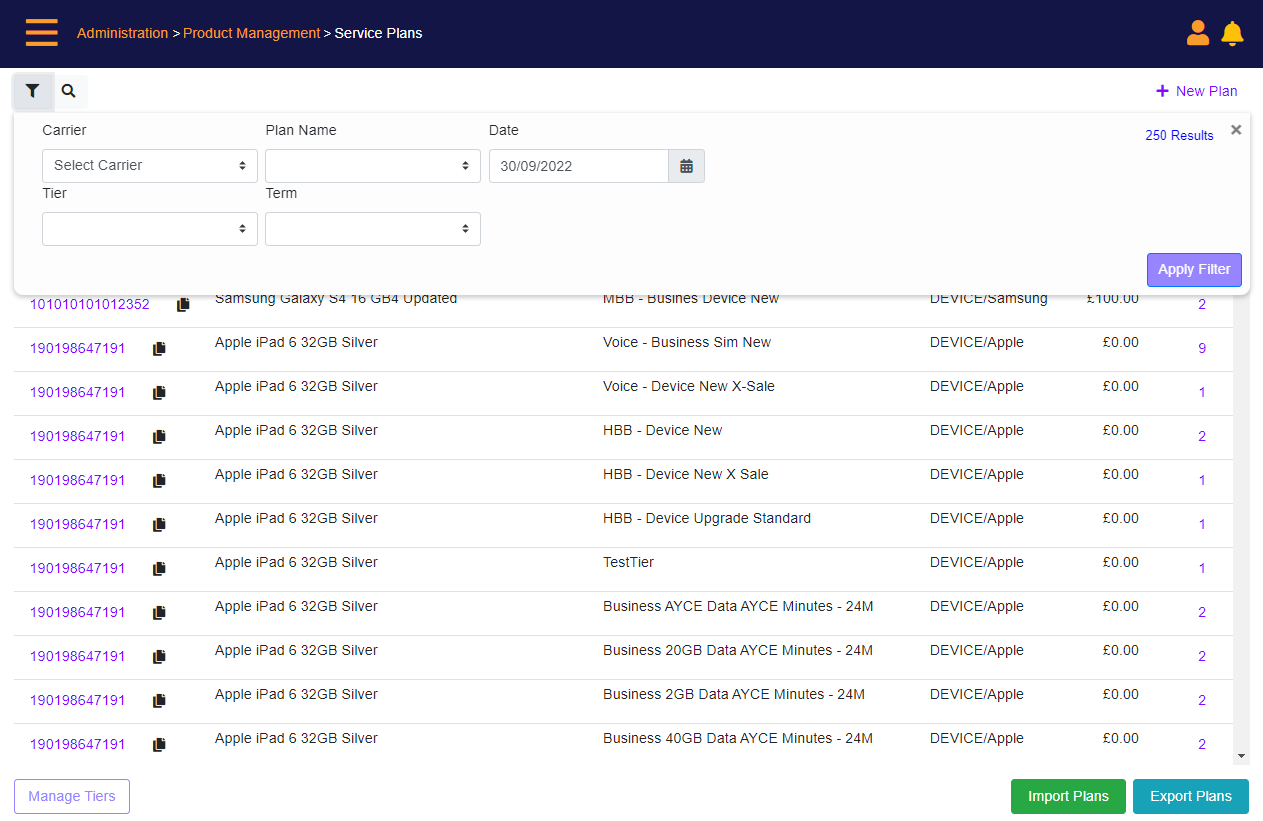Open the count link in the TestTier row
Screen dimensions: 1263x821
1202,569
